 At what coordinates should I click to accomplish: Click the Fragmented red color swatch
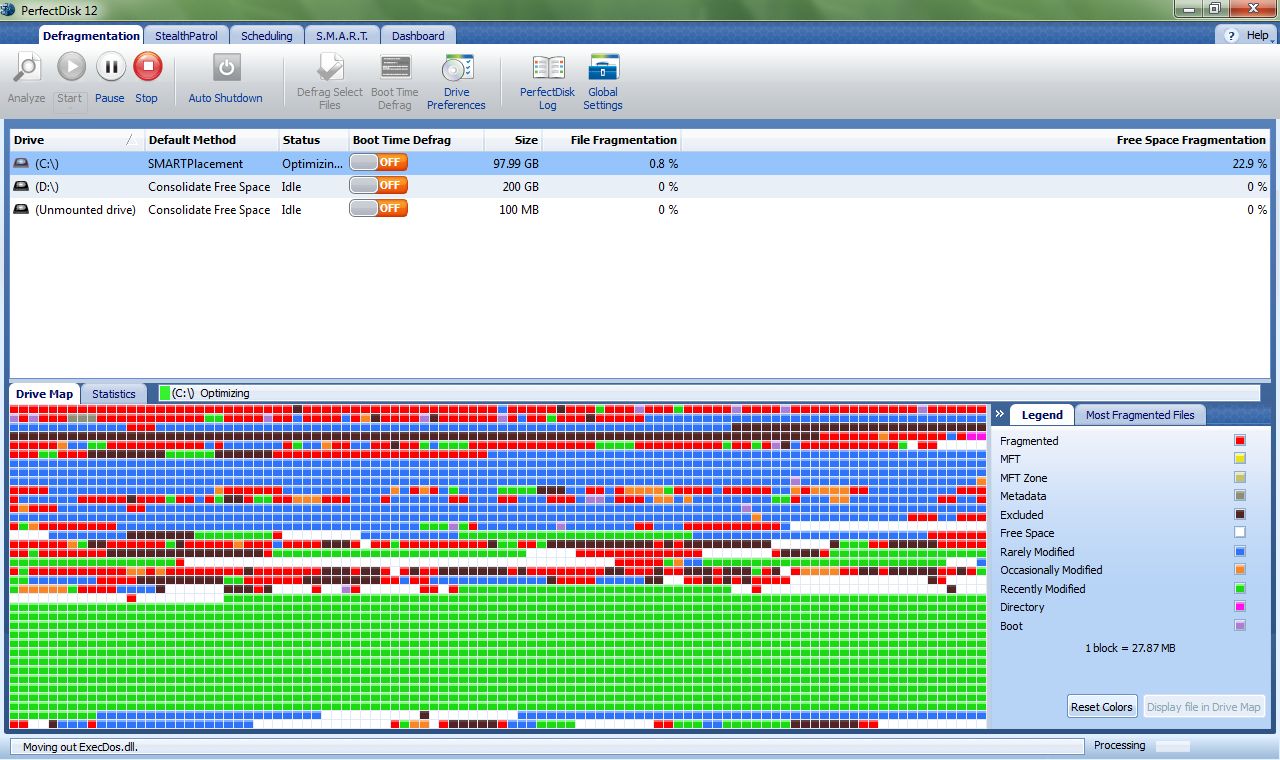(1240, 440)
